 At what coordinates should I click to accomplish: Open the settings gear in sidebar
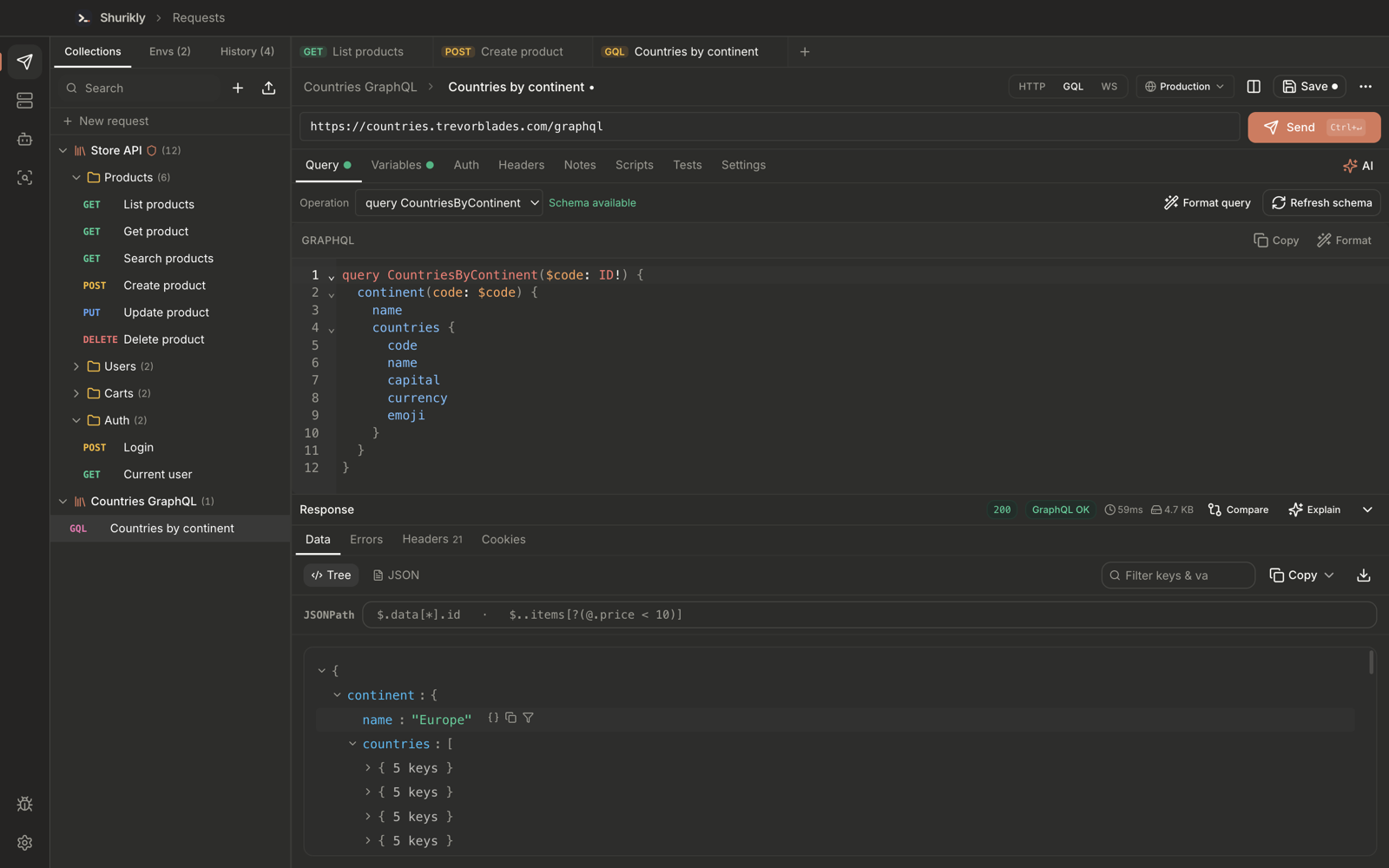(x=24, y=842)
